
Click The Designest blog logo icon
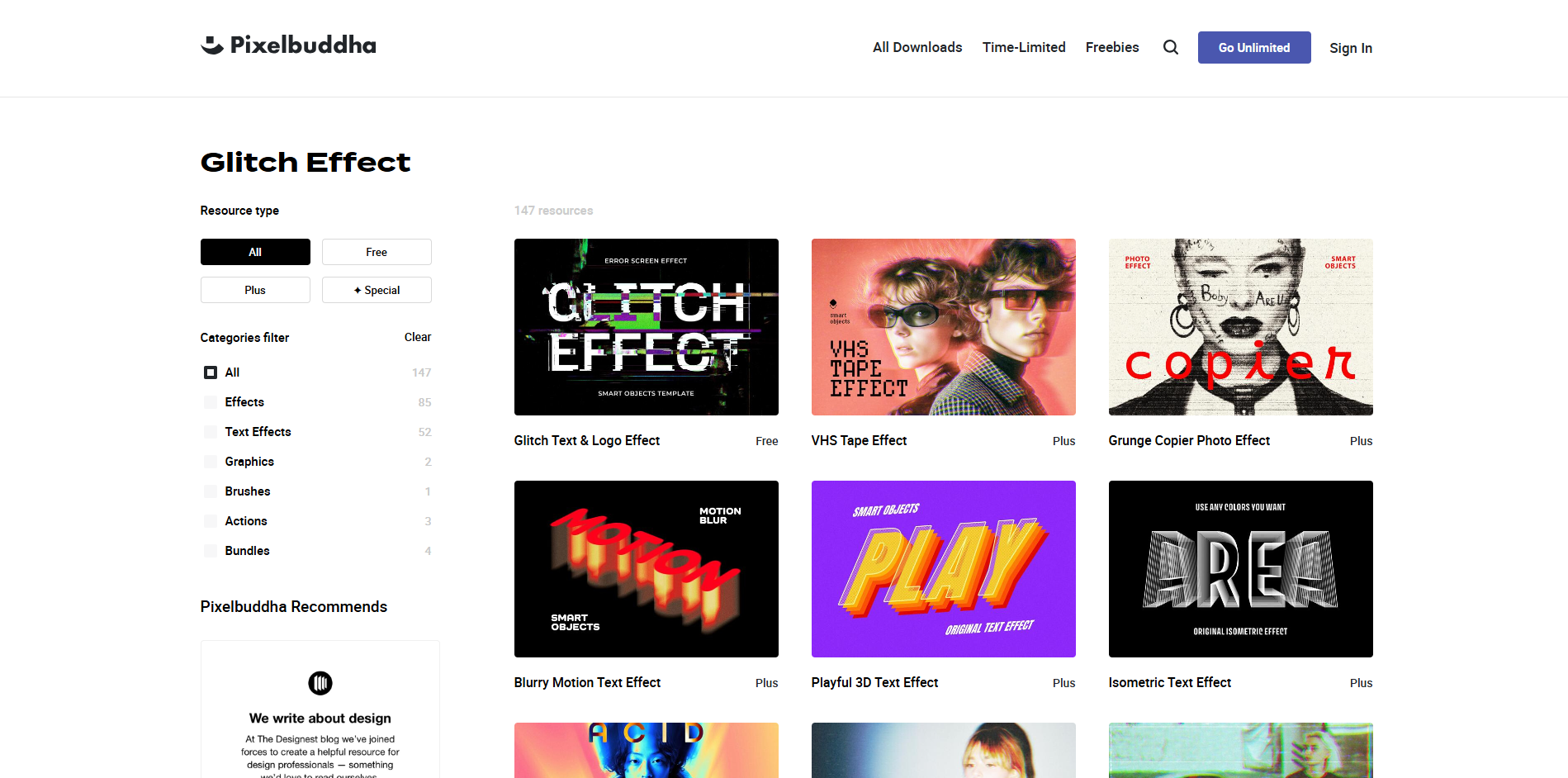coord(320,683)
